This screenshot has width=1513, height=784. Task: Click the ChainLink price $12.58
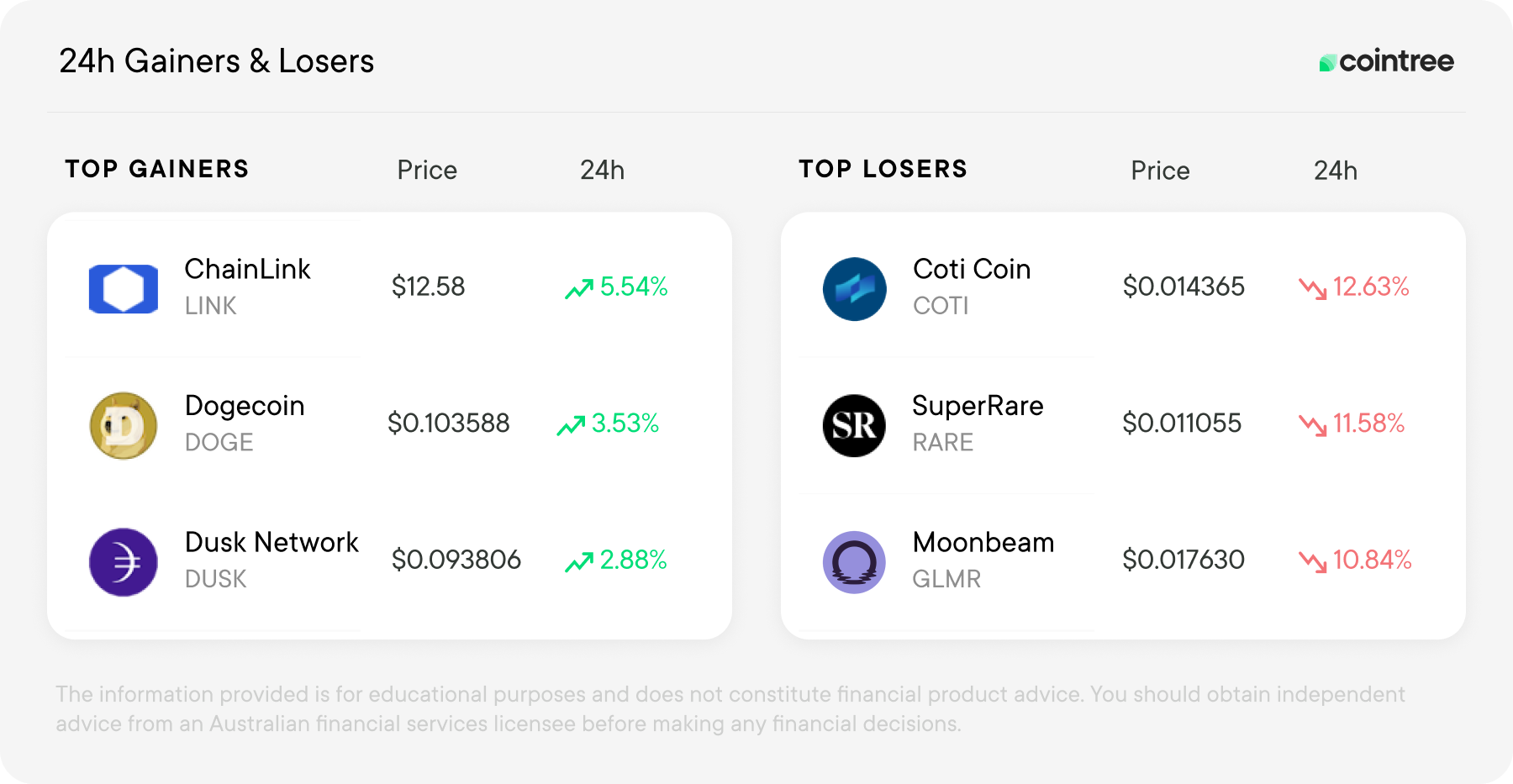pos(428,287)
